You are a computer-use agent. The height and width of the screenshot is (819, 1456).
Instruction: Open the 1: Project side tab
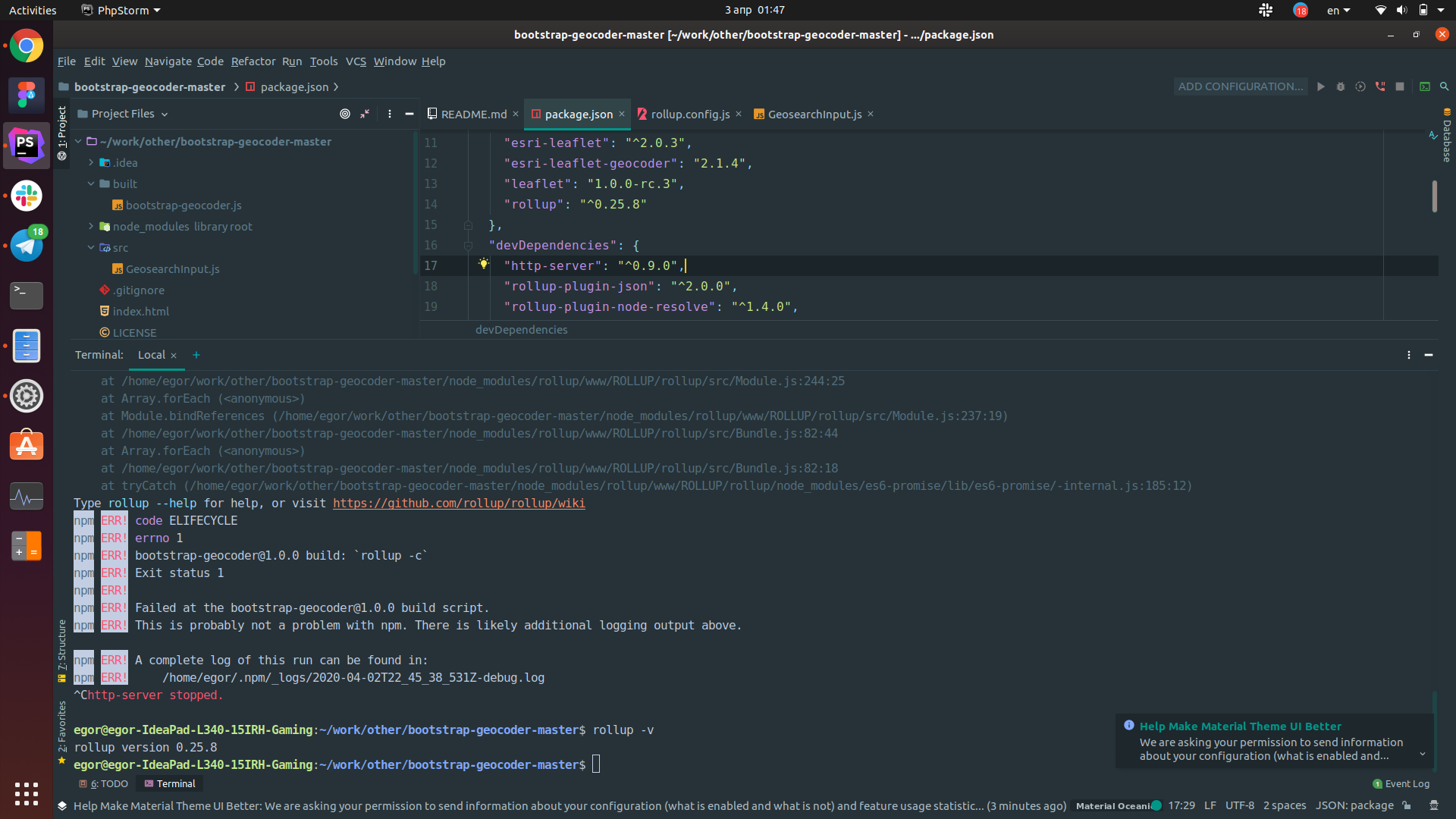[x=62, y=133]
